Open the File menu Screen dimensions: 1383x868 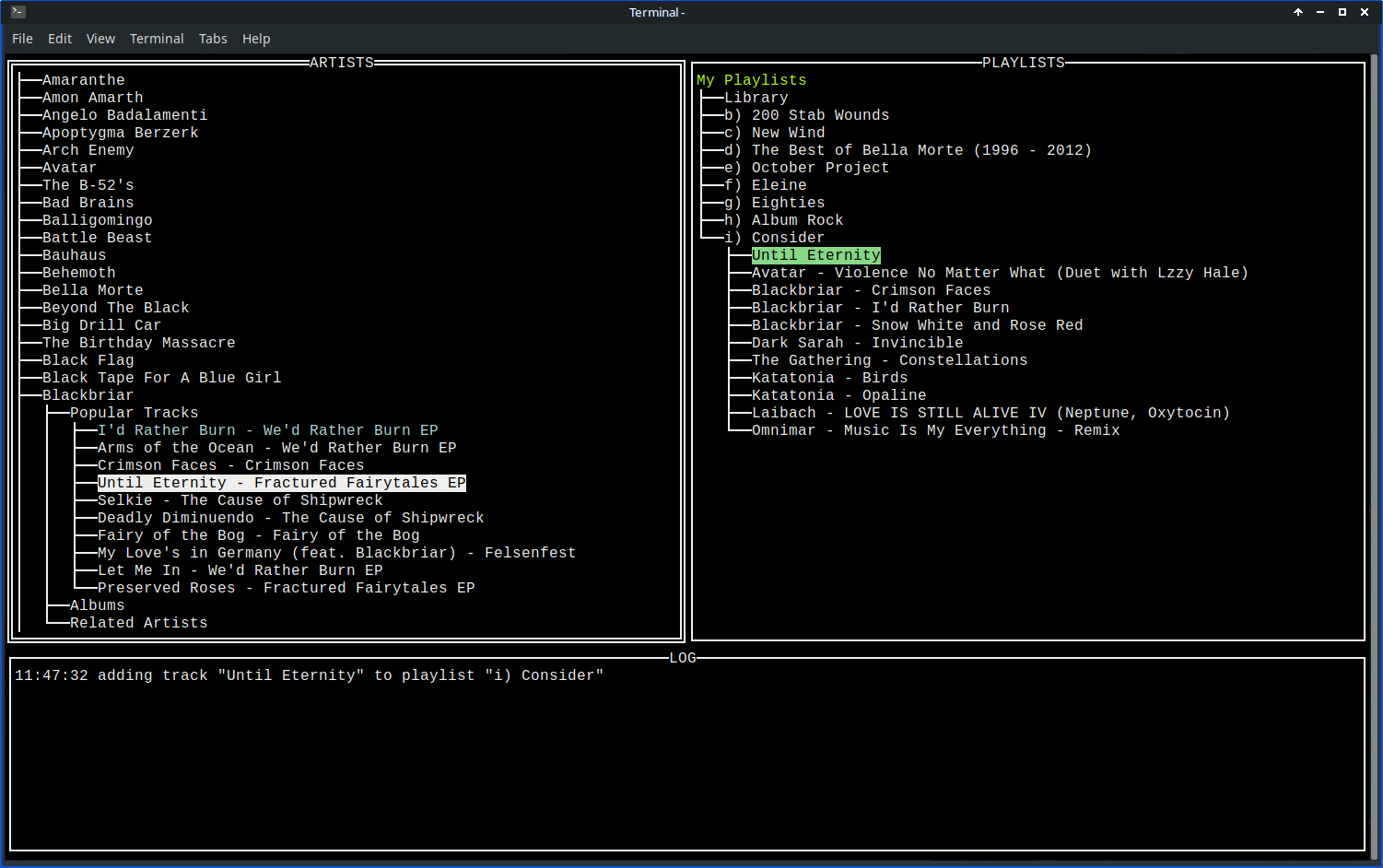[x=22, y=39]
